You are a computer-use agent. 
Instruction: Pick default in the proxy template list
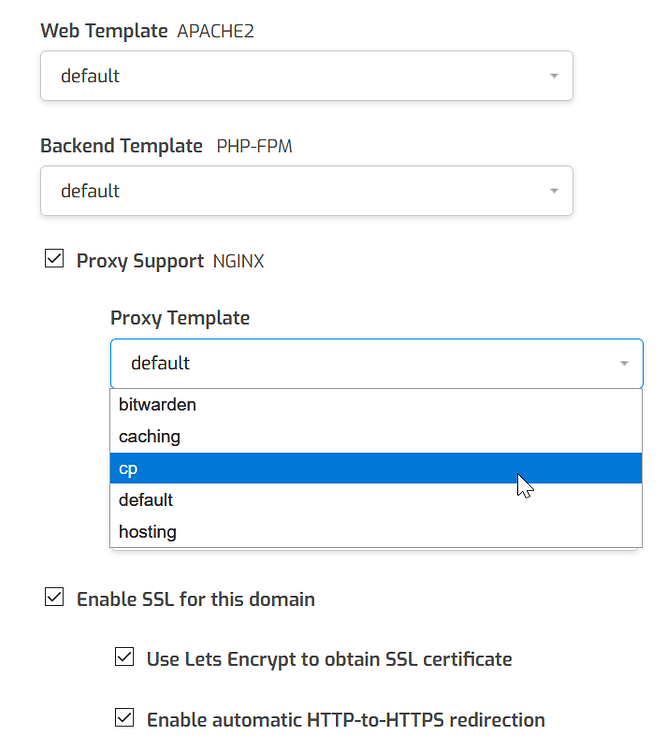tap(376, 500)
